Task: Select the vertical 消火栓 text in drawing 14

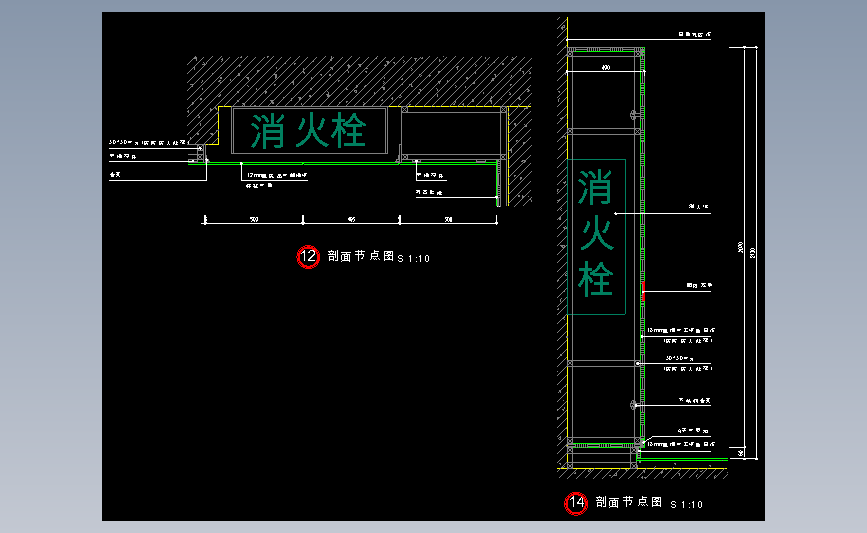Action: 596,233
